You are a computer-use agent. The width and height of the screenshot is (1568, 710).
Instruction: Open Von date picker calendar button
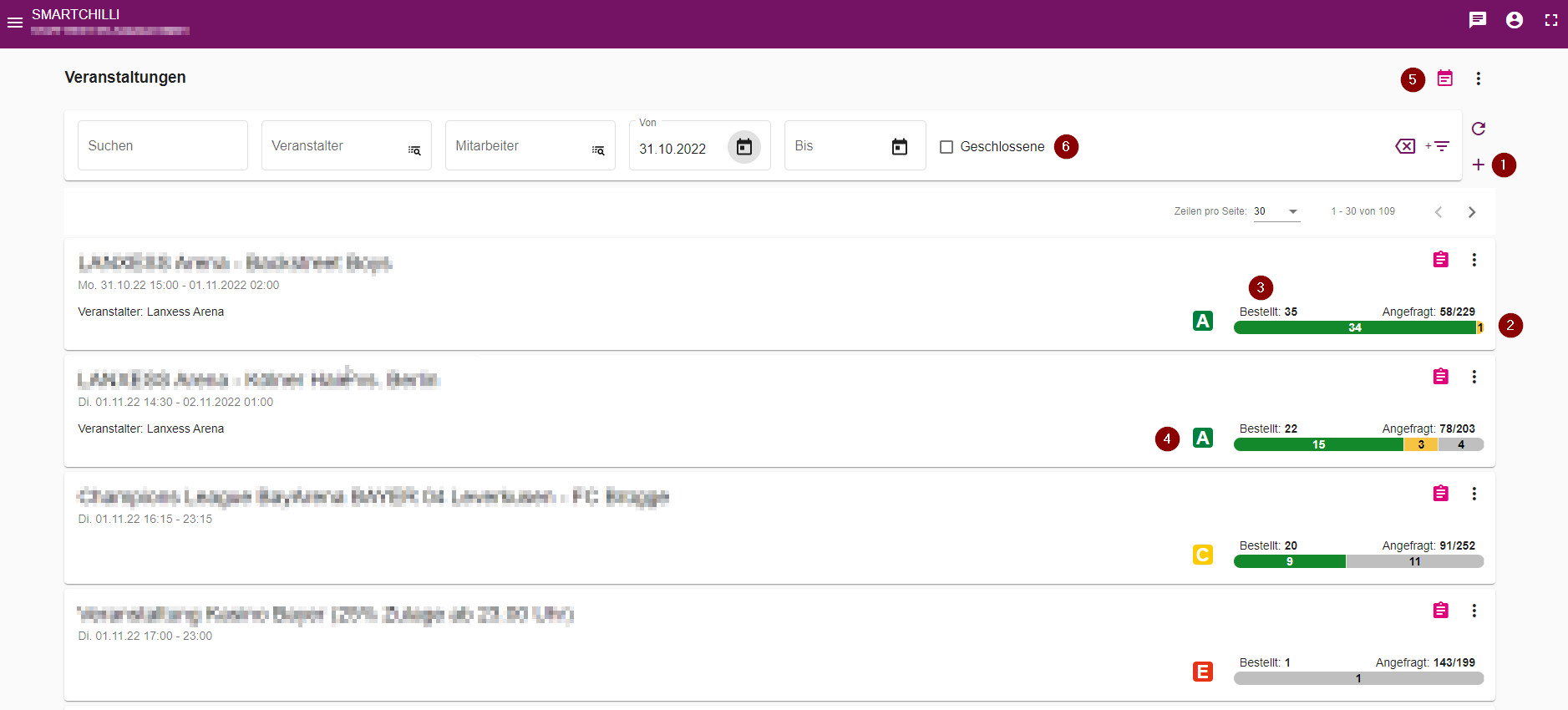(x=743, y=147)
